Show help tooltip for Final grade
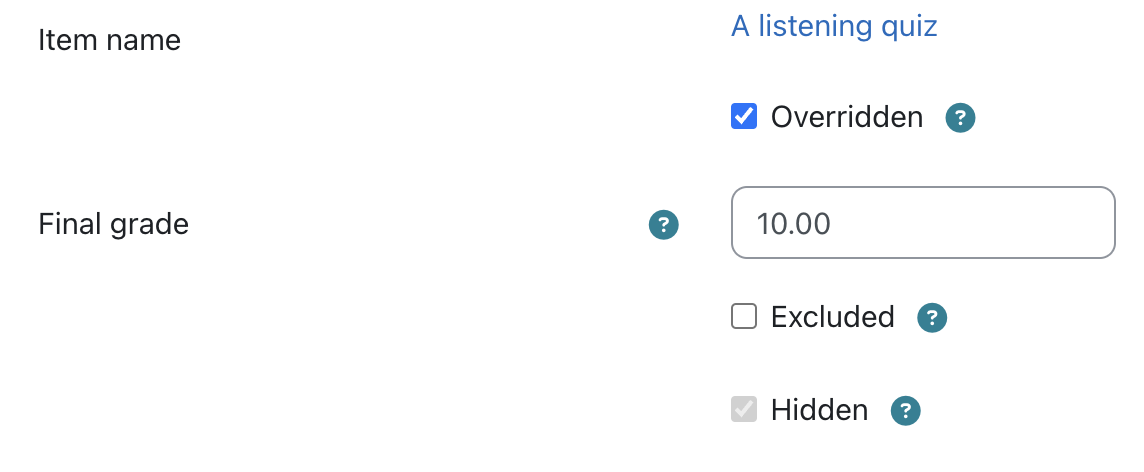 click(663, 225)
